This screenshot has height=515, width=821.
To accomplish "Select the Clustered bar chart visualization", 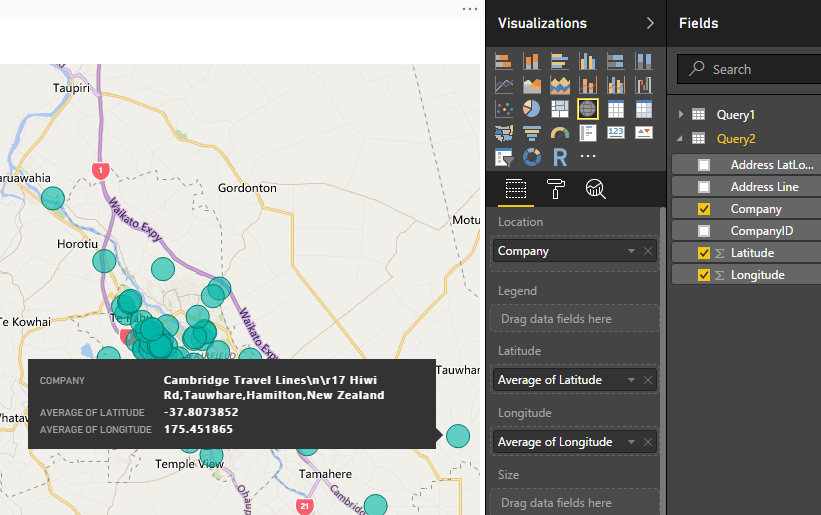I will (x=560, y=61).
